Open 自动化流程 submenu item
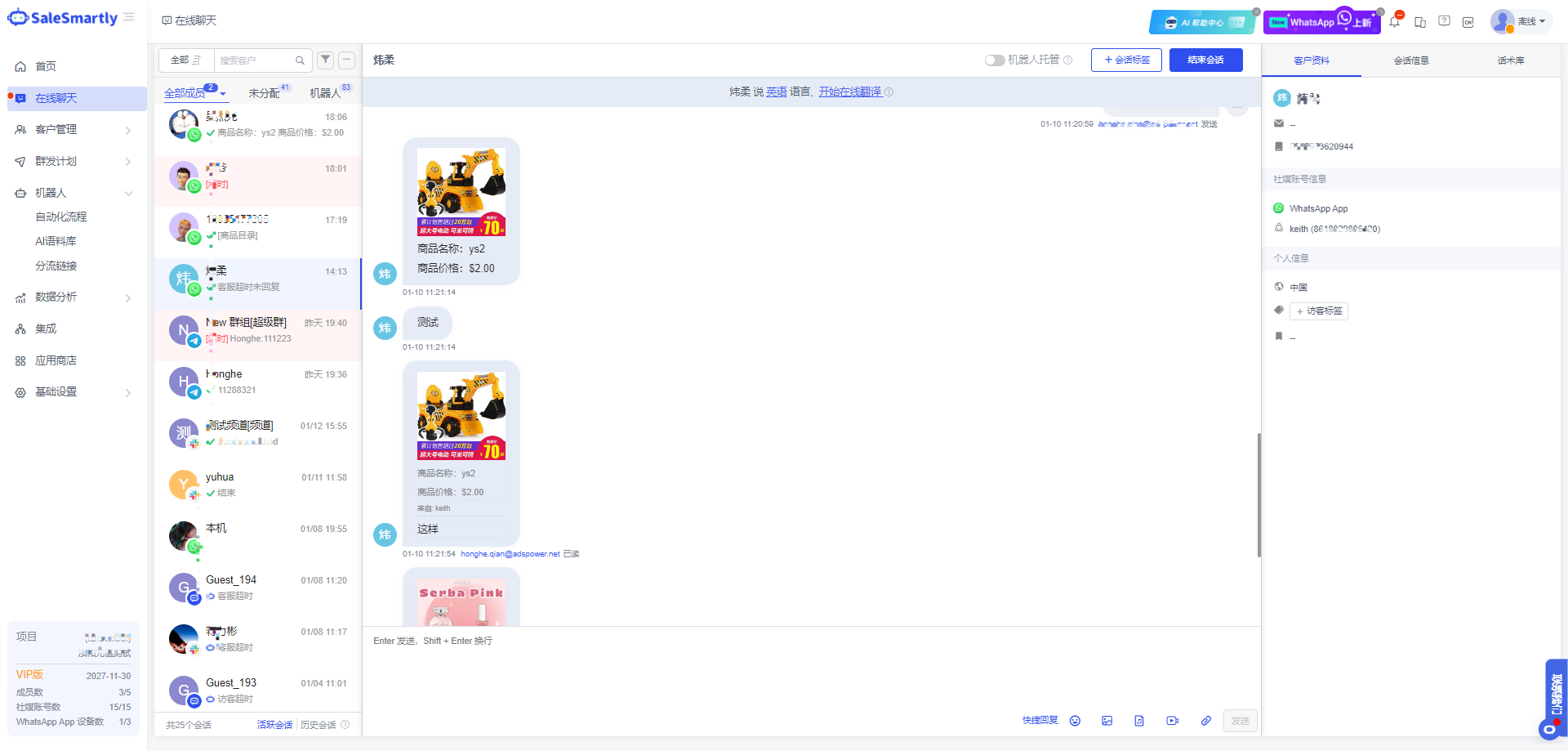Screen dimensions: 1568x751 pyautogui.click(x=61, y=217)
